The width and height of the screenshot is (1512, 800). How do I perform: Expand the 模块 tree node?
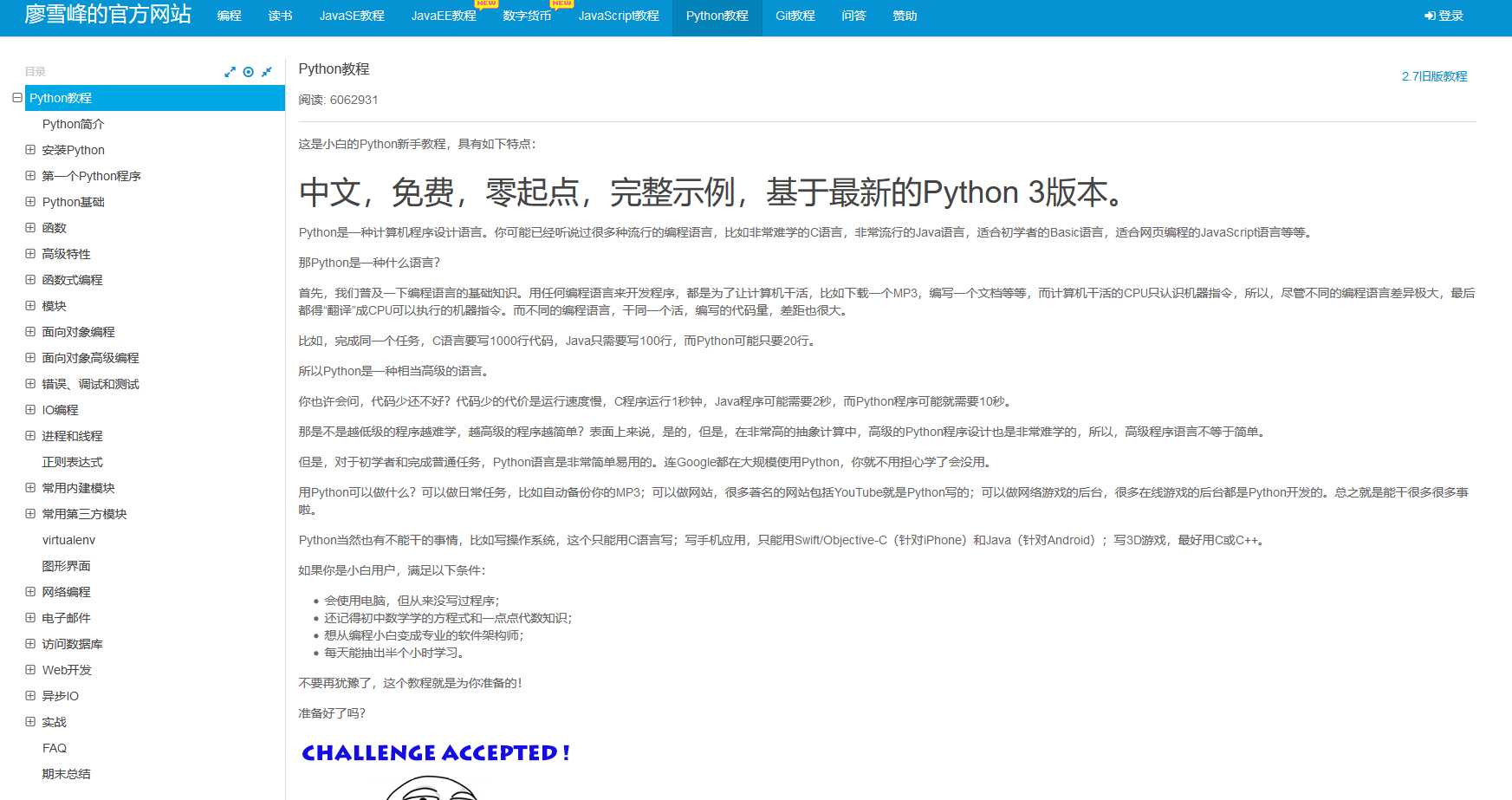[30, 306]
